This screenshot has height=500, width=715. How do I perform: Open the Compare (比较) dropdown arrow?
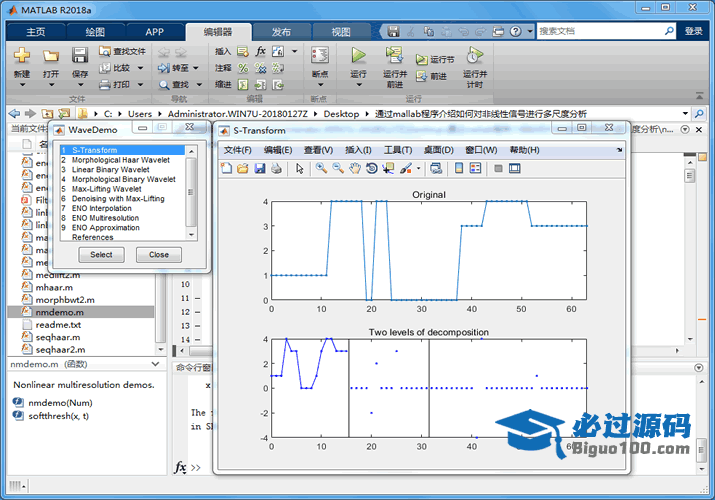(140, 68)
